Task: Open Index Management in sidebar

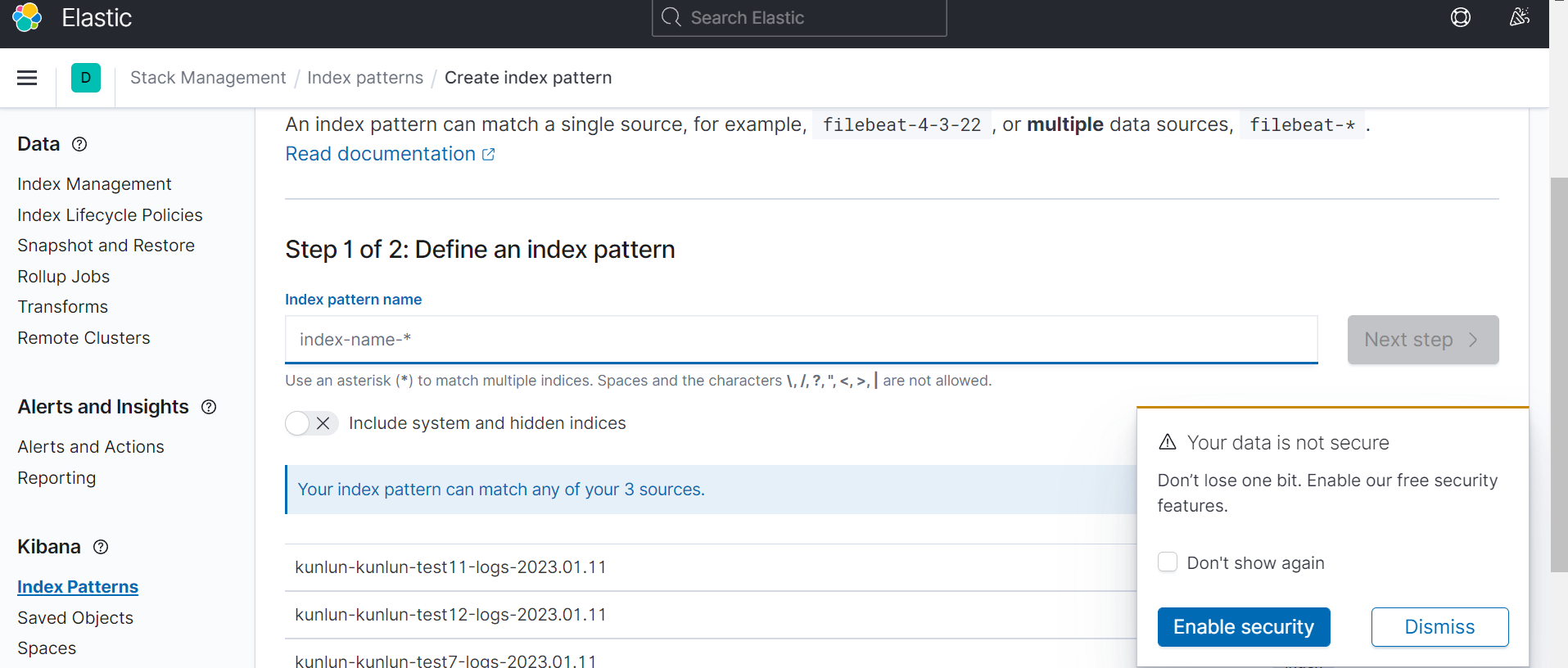Action: pyautogui.click(x=94, y=184)
